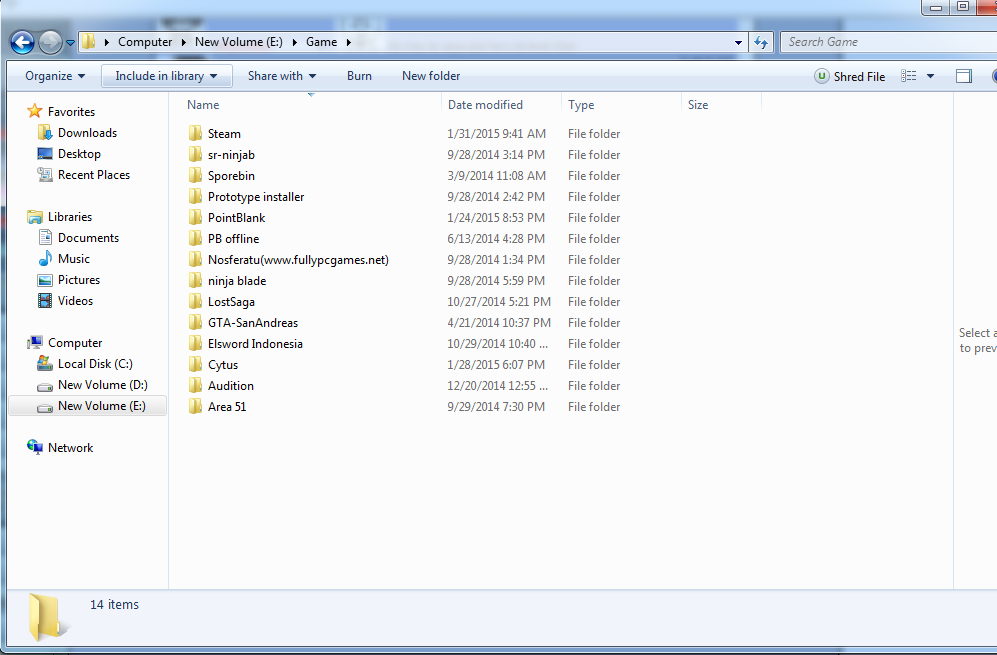Sort by Date modified column header
This screenshot has width=997, height=655.
tap(485, 105)
